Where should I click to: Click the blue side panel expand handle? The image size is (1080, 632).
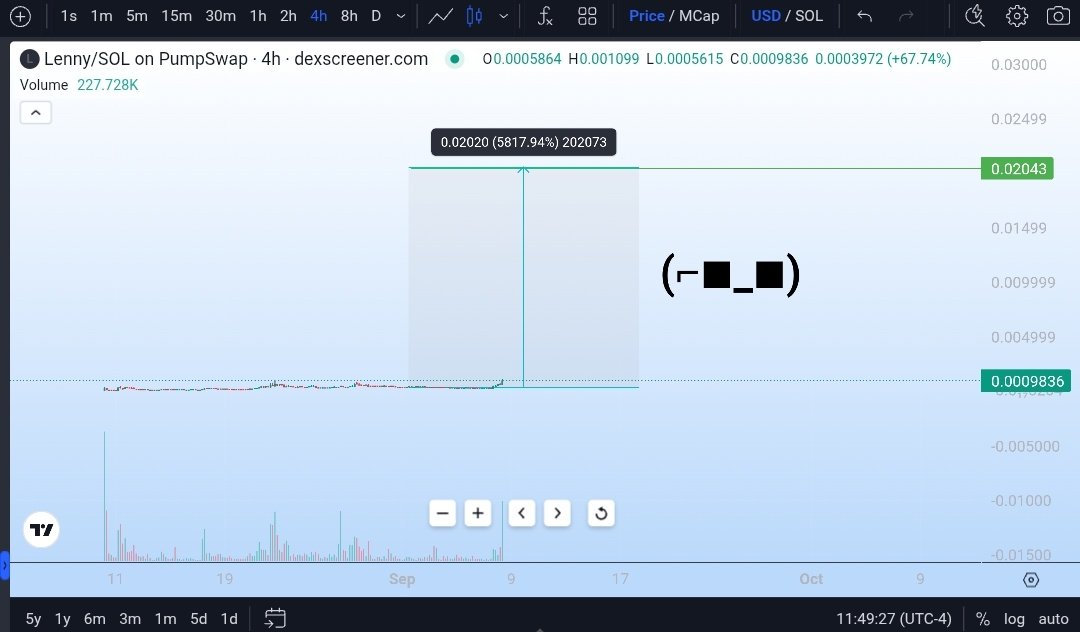(4, 566)
